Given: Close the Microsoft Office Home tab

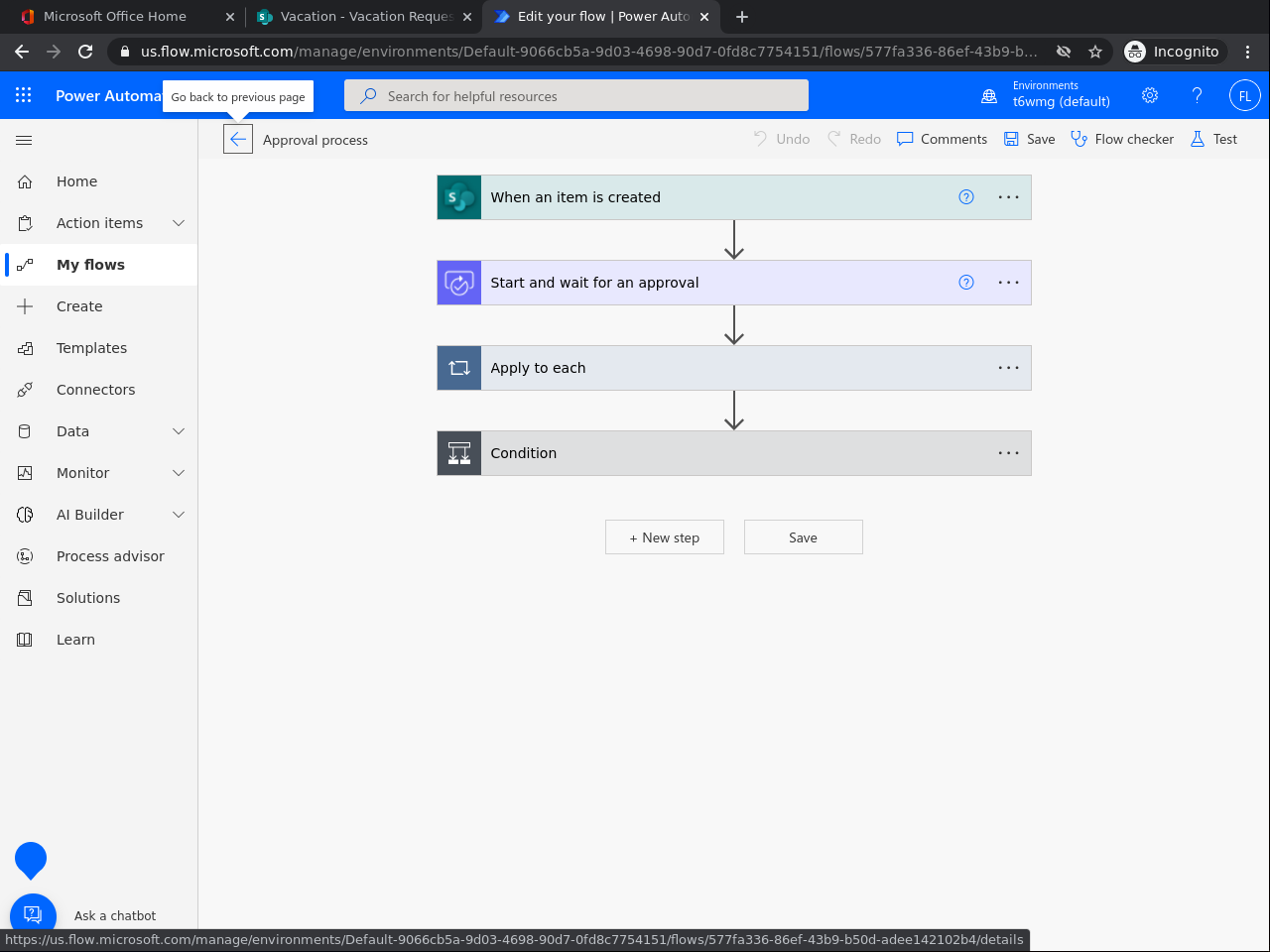Looking at the screenshot, I should (230, 17).
